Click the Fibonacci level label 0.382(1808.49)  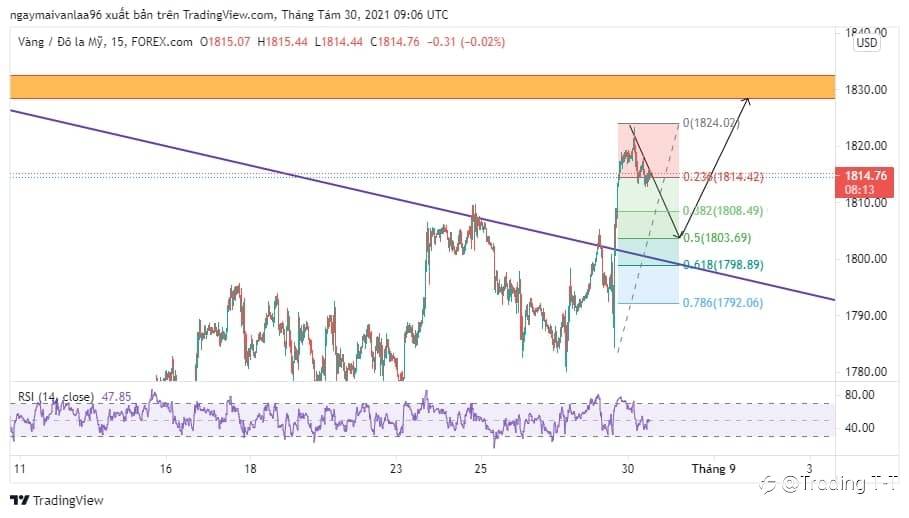pos(723,211)
